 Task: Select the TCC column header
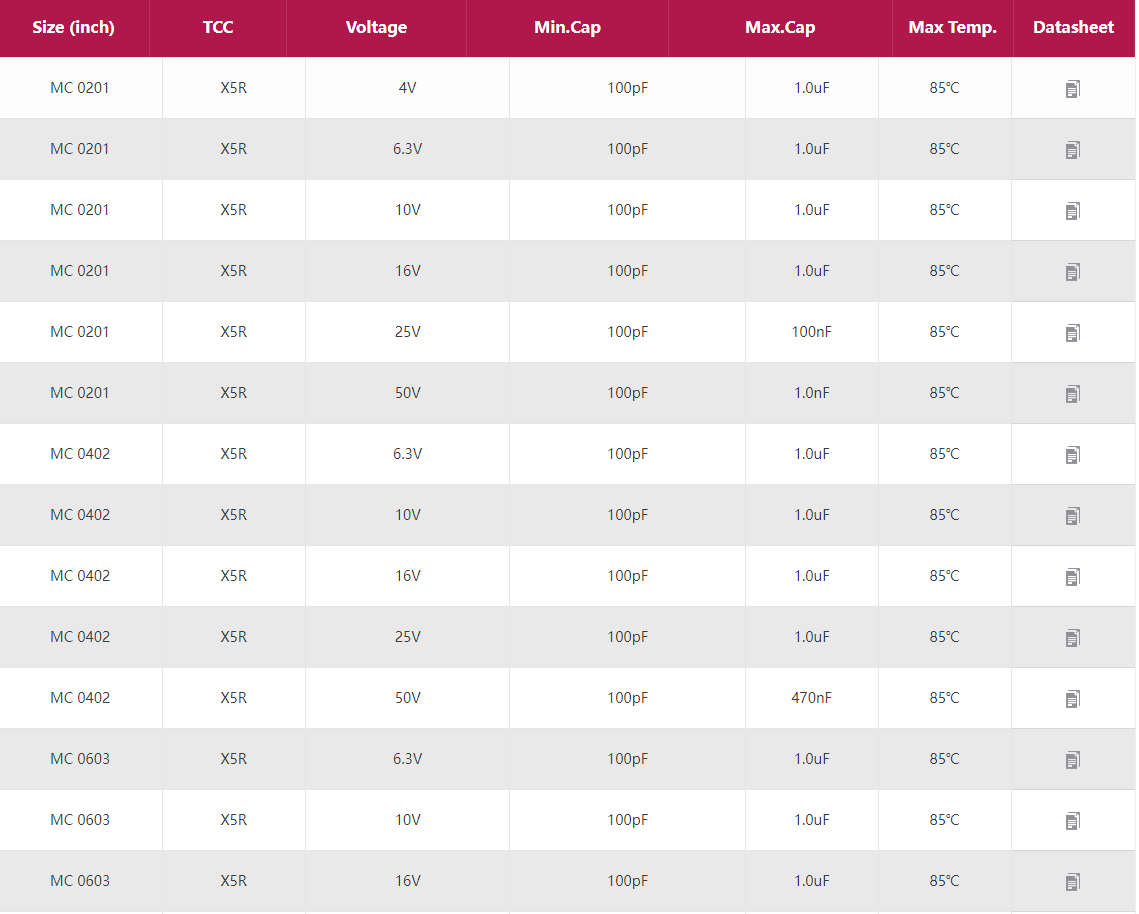tap(218, 28)
